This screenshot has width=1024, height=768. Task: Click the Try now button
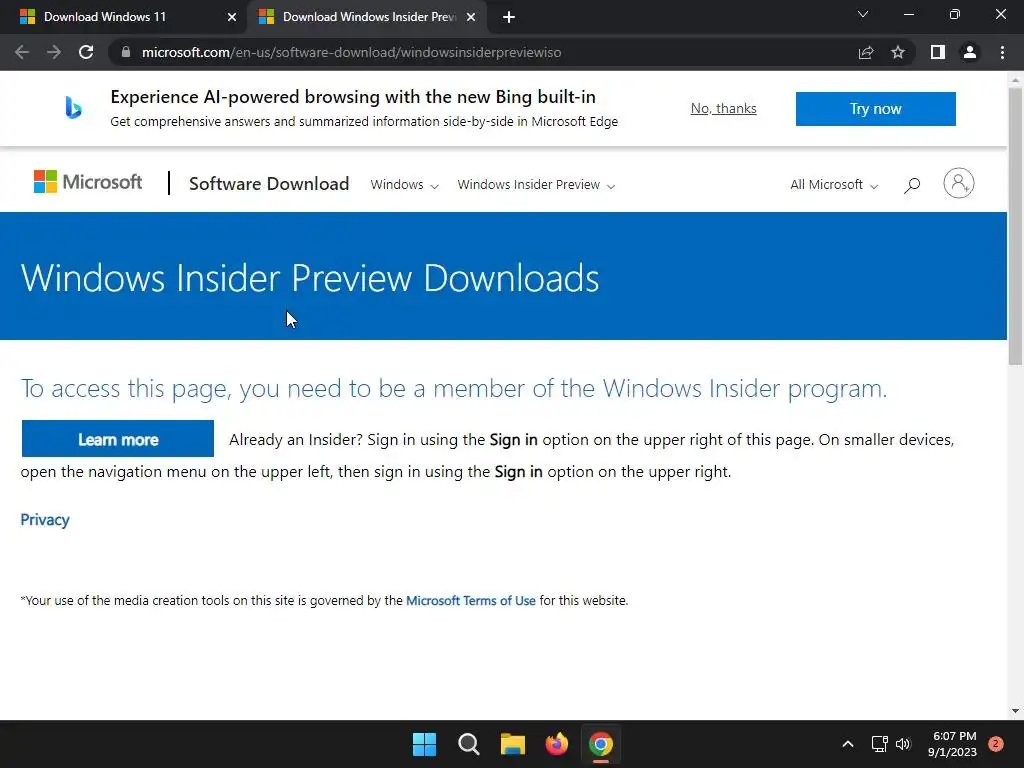pyautogui.click(x=875, y=108)
